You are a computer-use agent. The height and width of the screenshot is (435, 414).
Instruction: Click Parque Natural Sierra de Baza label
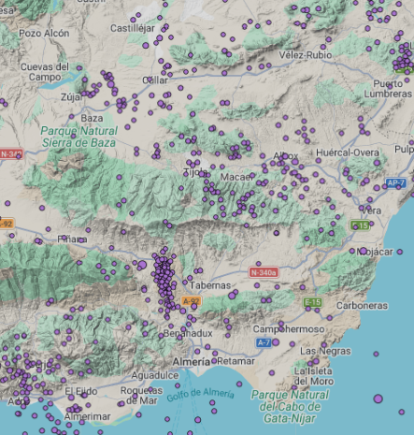click(79, 137)
